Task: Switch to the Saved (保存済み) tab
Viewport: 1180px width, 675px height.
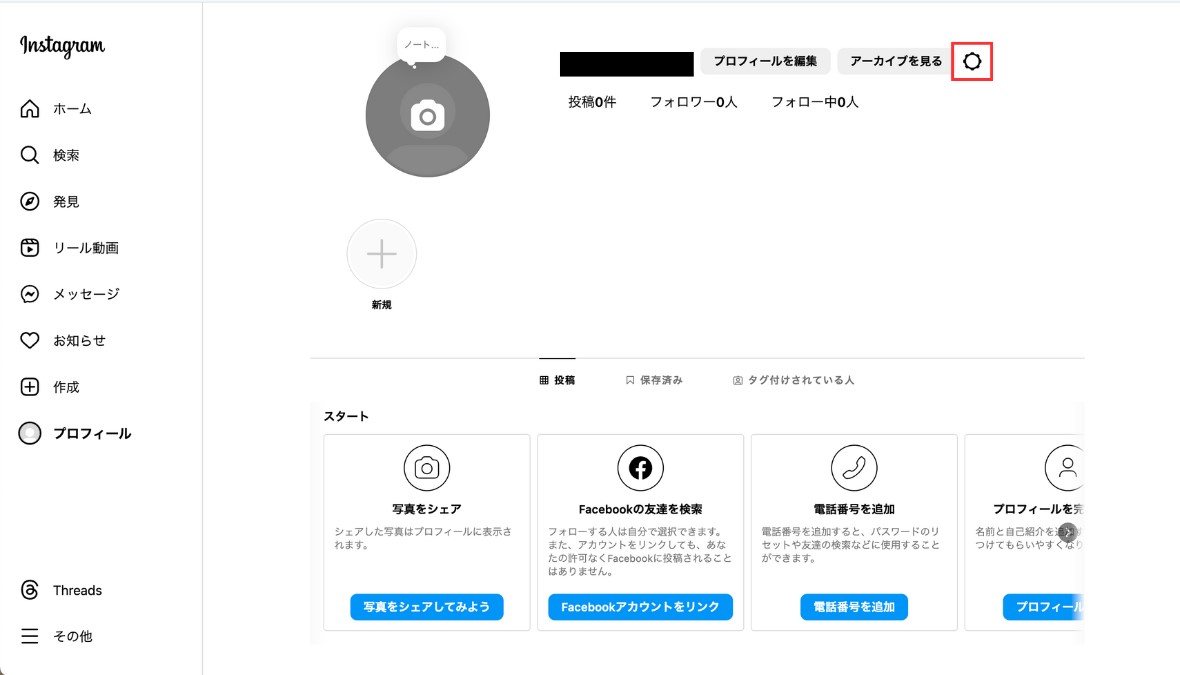Action: 654,380
